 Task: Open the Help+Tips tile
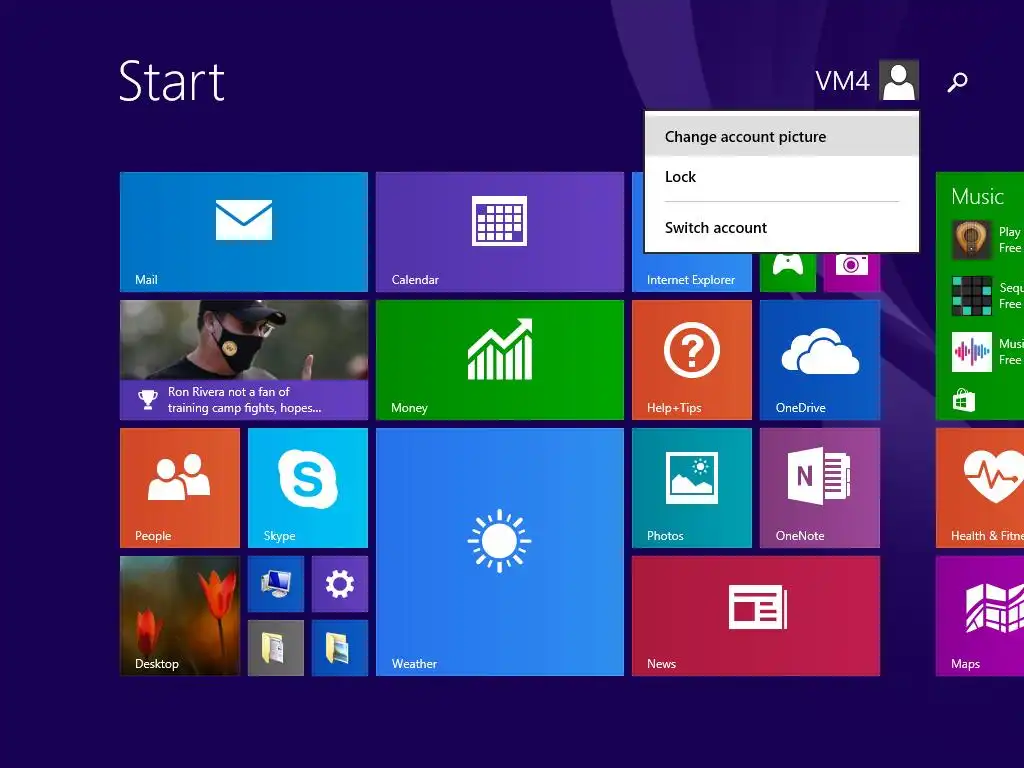click(x=692, y=360)
